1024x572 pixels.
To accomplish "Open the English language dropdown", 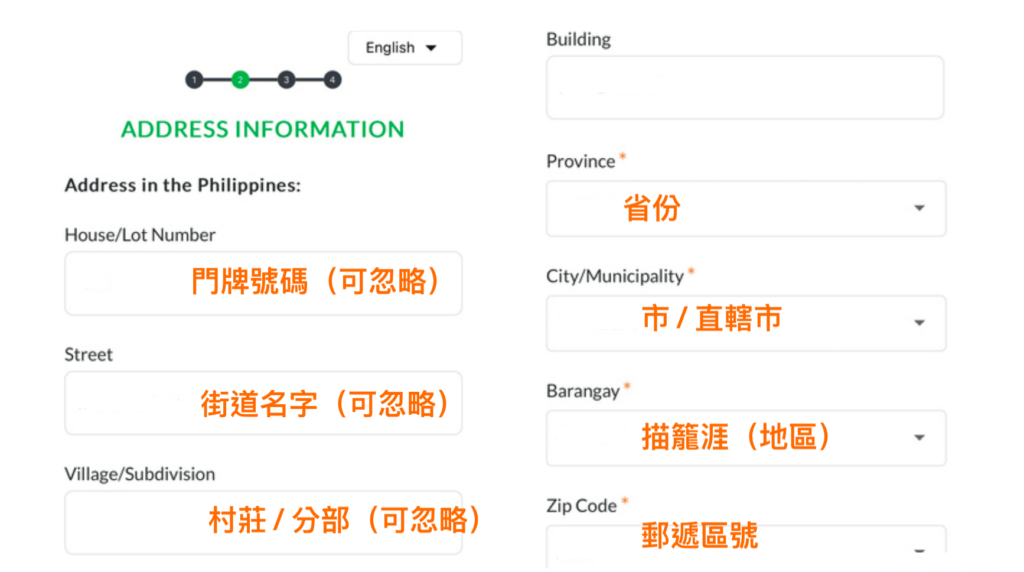I will click(x=405, y=48).
